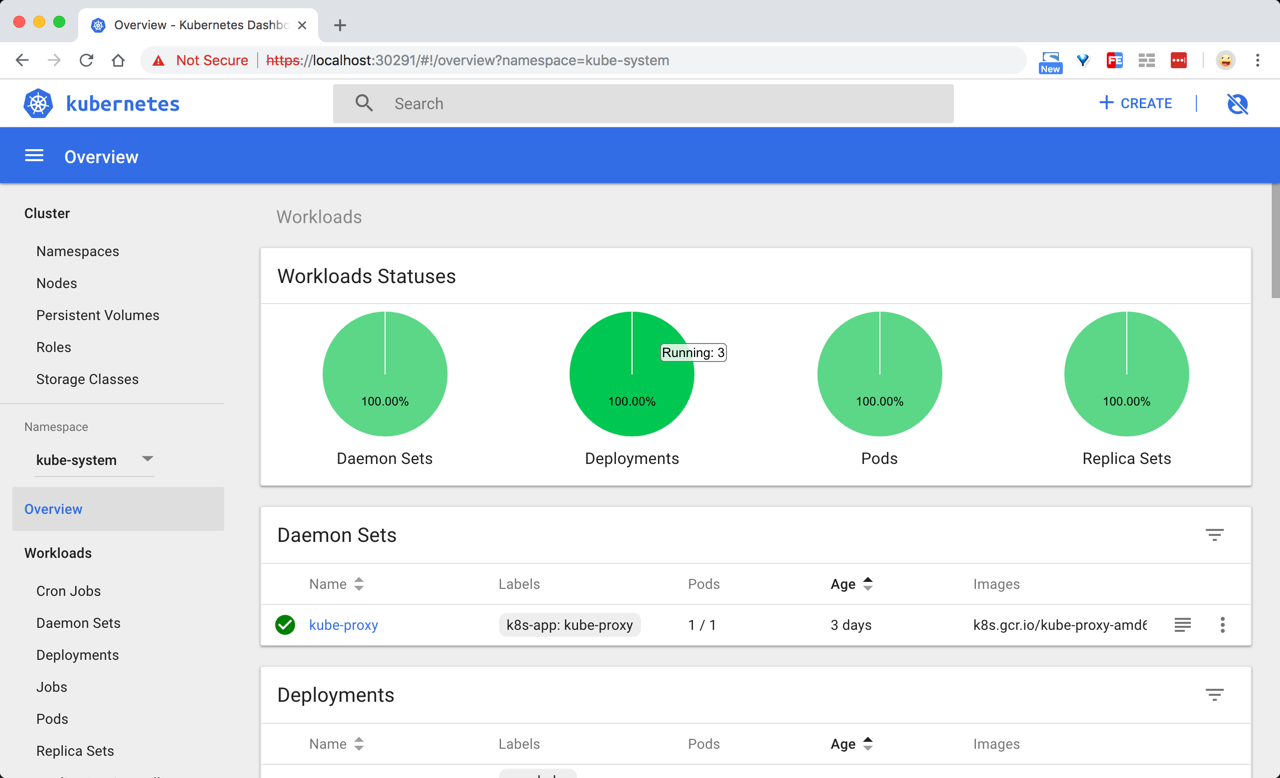Close the Kubernetes Dashboard tab
Viewport: 1280px width, 778px height.
click(x=302, y=25)
